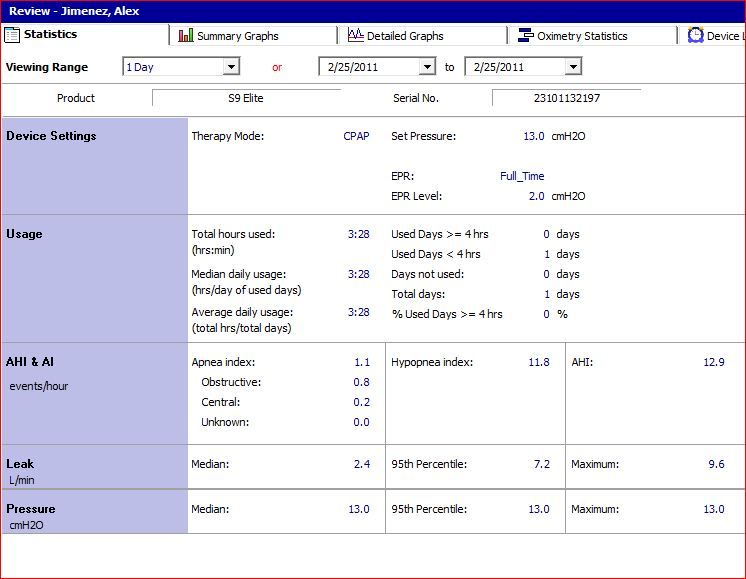
Task: Click the Hypopnea index value 11.8
Action: (x=539, y=362)
